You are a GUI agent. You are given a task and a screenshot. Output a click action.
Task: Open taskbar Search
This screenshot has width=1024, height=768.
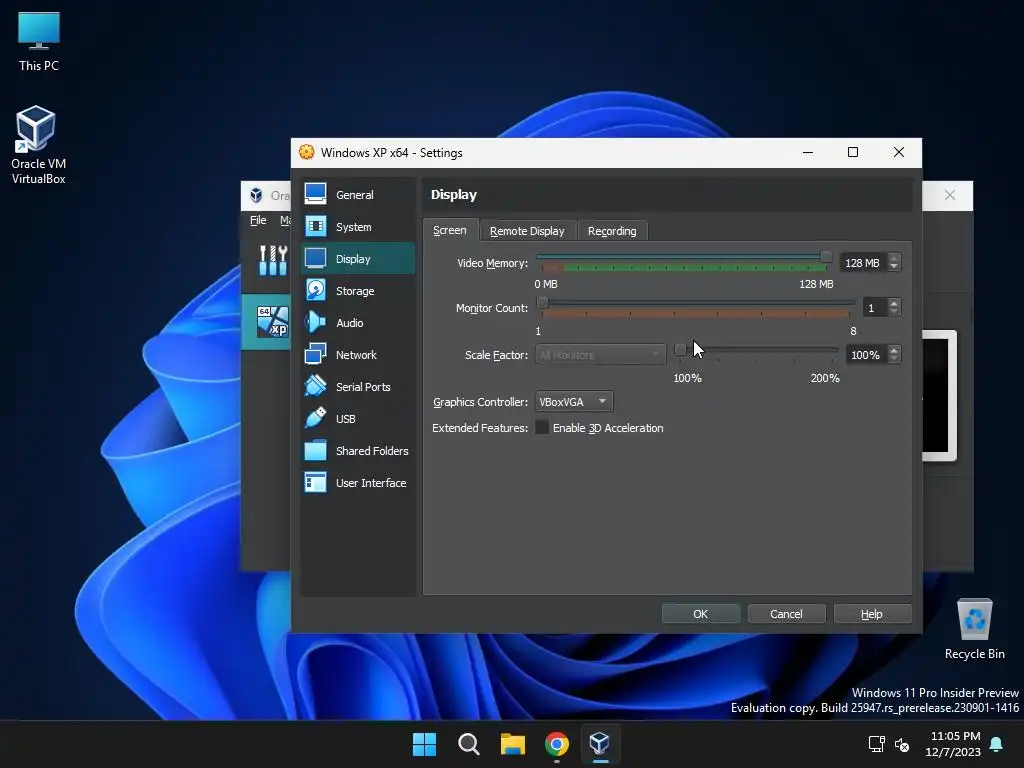[468, 744]
